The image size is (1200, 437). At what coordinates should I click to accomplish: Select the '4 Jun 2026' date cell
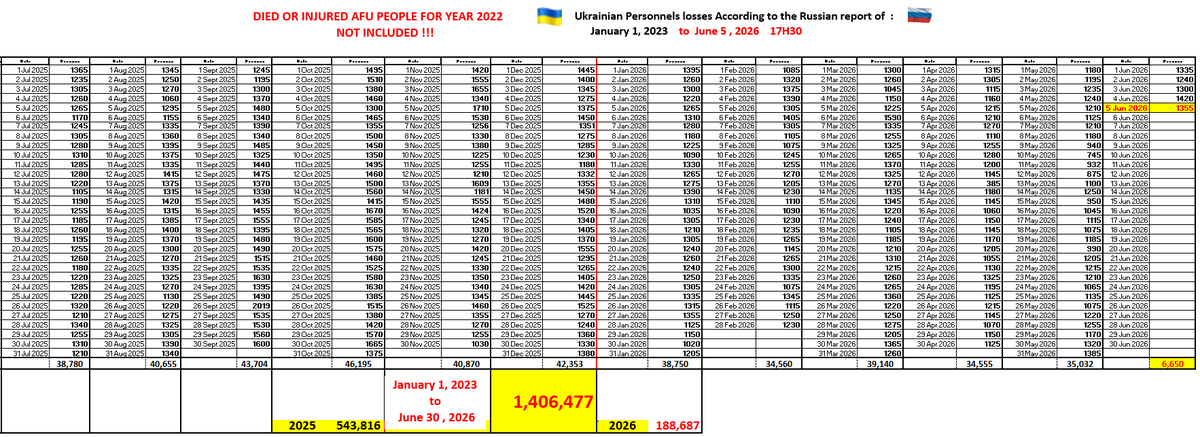point(1128,96)
